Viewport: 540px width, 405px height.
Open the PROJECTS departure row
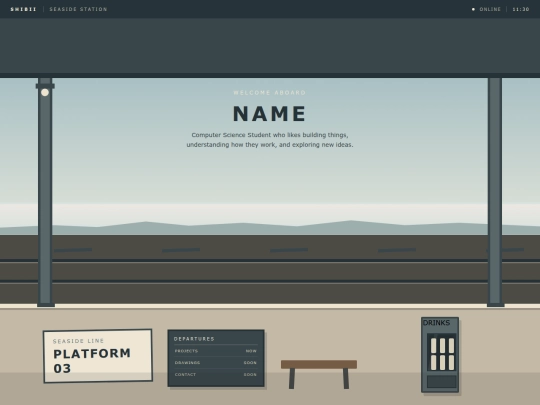click(216, 351)
